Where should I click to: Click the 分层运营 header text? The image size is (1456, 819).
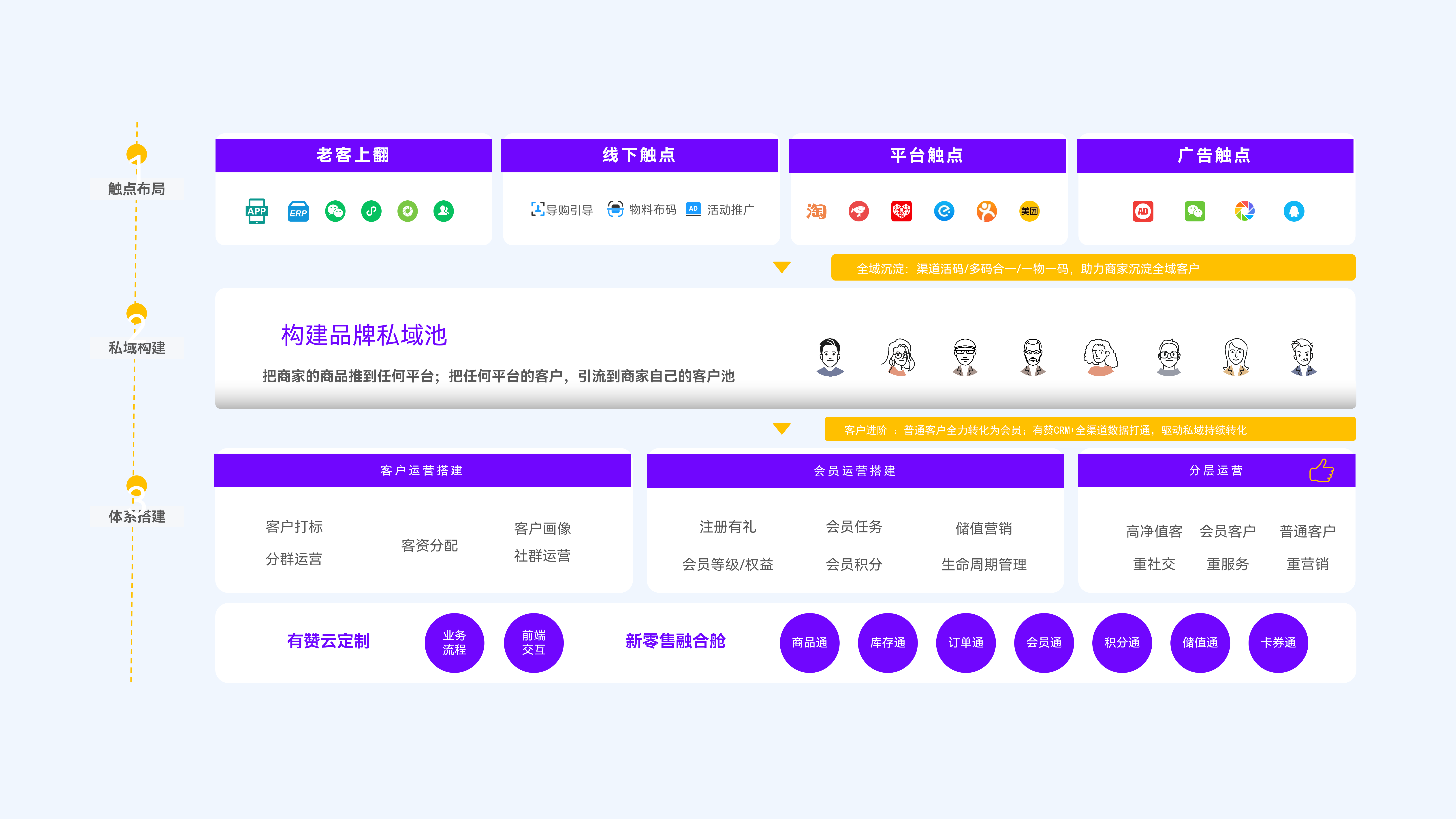1216,471
